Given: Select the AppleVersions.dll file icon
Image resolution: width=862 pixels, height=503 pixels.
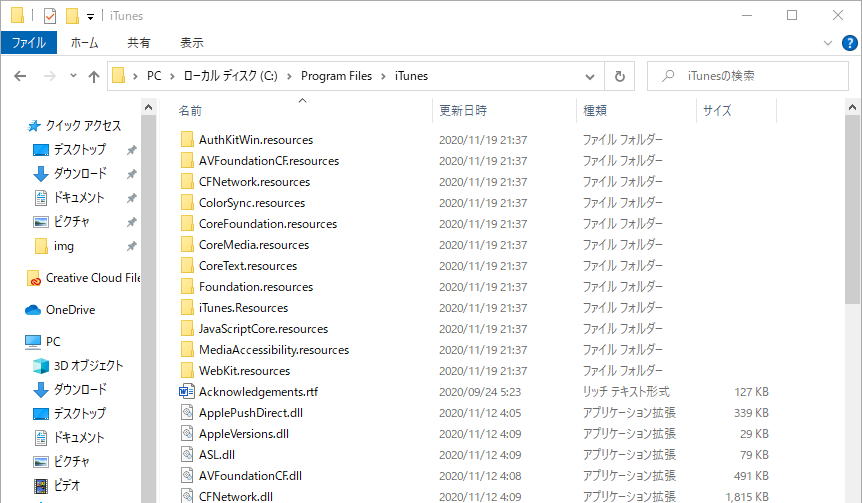Looking at the screenshot, I should click(x=187, y=434).
